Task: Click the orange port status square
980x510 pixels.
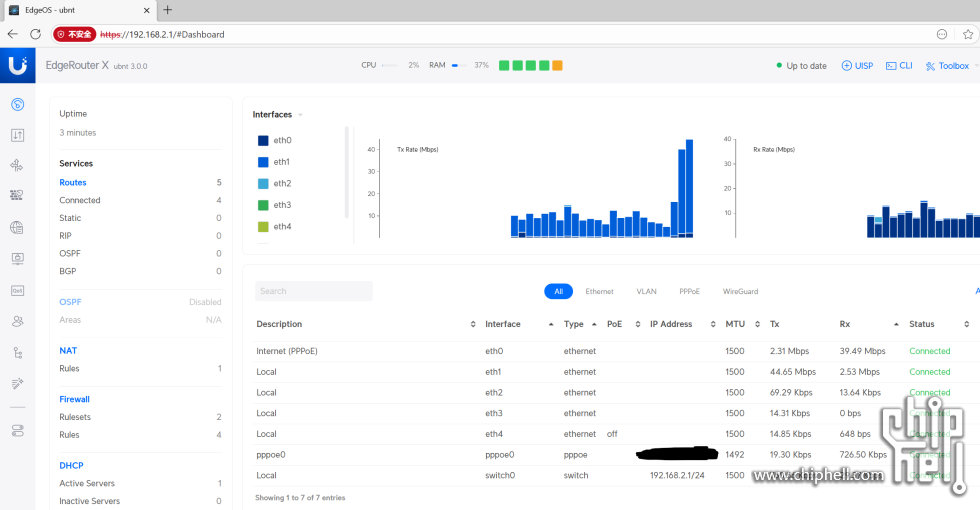Action: [x=557, y=66]
